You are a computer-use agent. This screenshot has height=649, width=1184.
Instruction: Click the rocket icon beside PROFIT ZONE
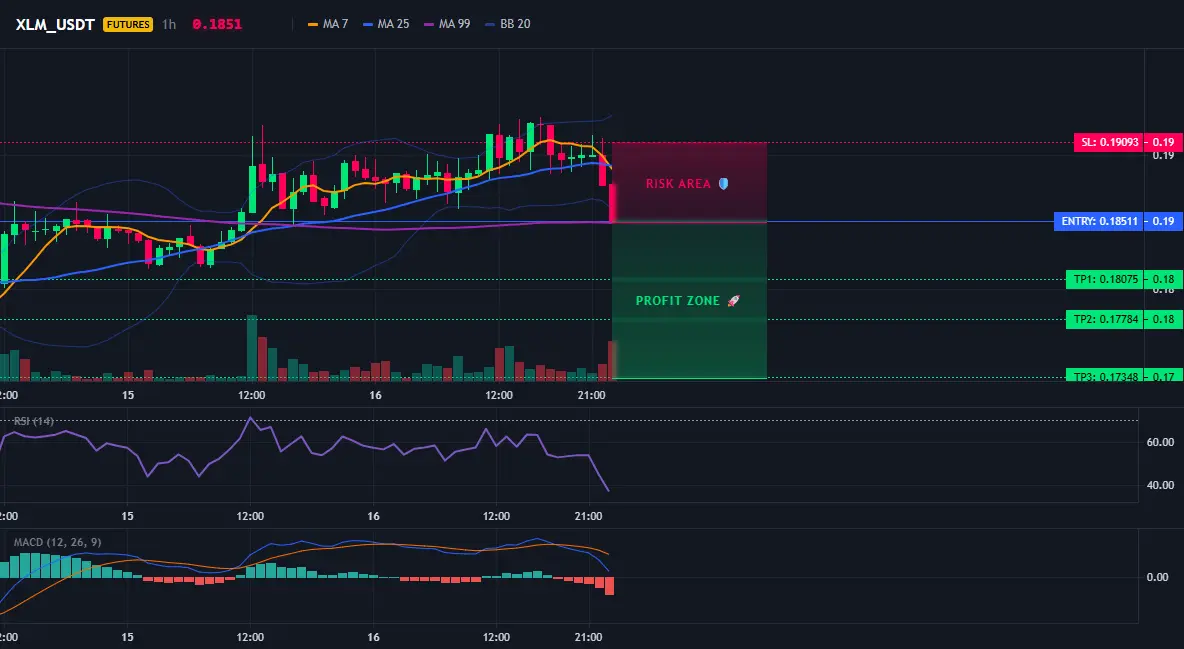733,301
